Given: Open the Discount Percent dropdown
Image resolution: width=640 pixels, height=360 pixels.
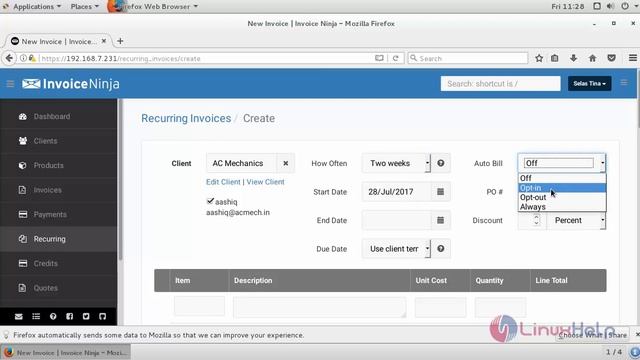Looking at the screenshot, I should pyautogui.click(x=576, y=220).
